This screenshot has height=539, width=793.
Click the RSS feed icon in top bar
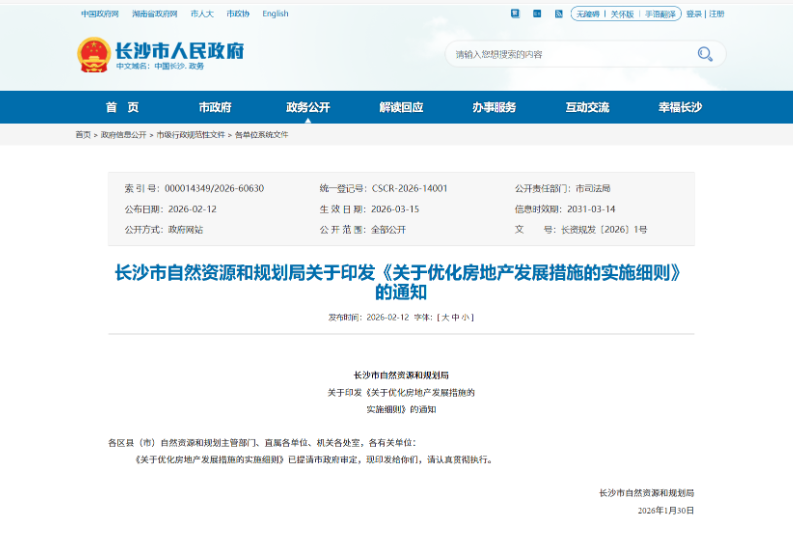559,14
